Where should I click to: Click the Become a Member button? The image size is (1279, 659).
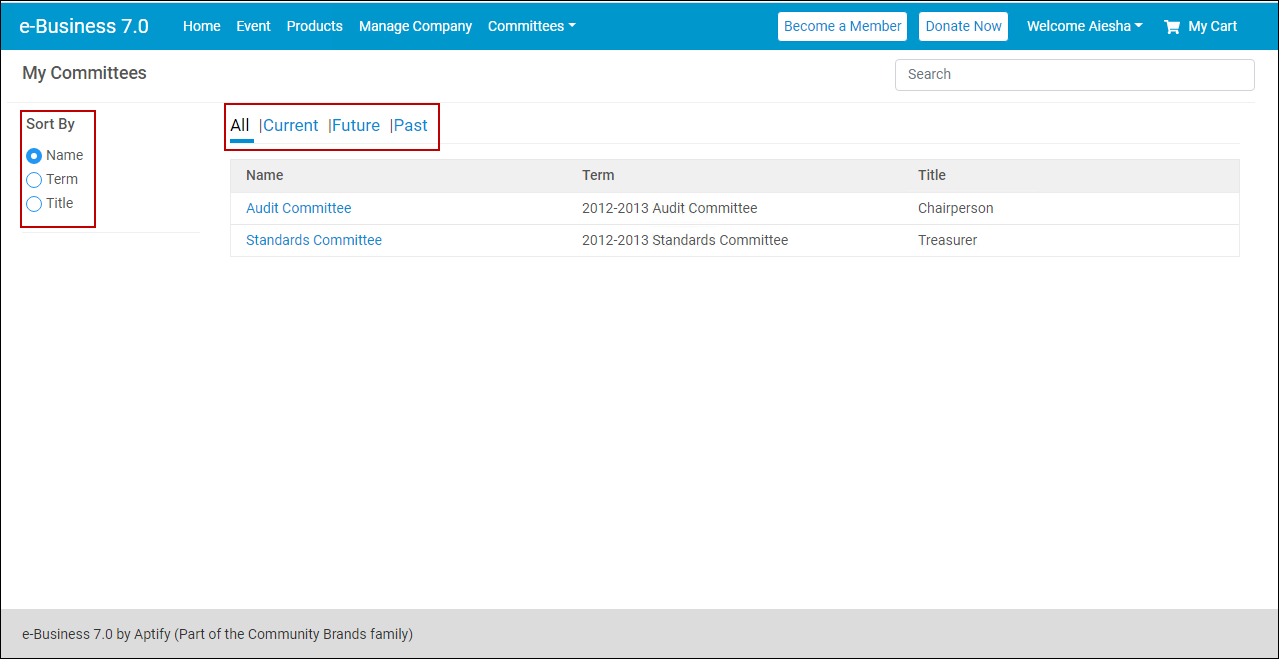[x=842, y=26]
